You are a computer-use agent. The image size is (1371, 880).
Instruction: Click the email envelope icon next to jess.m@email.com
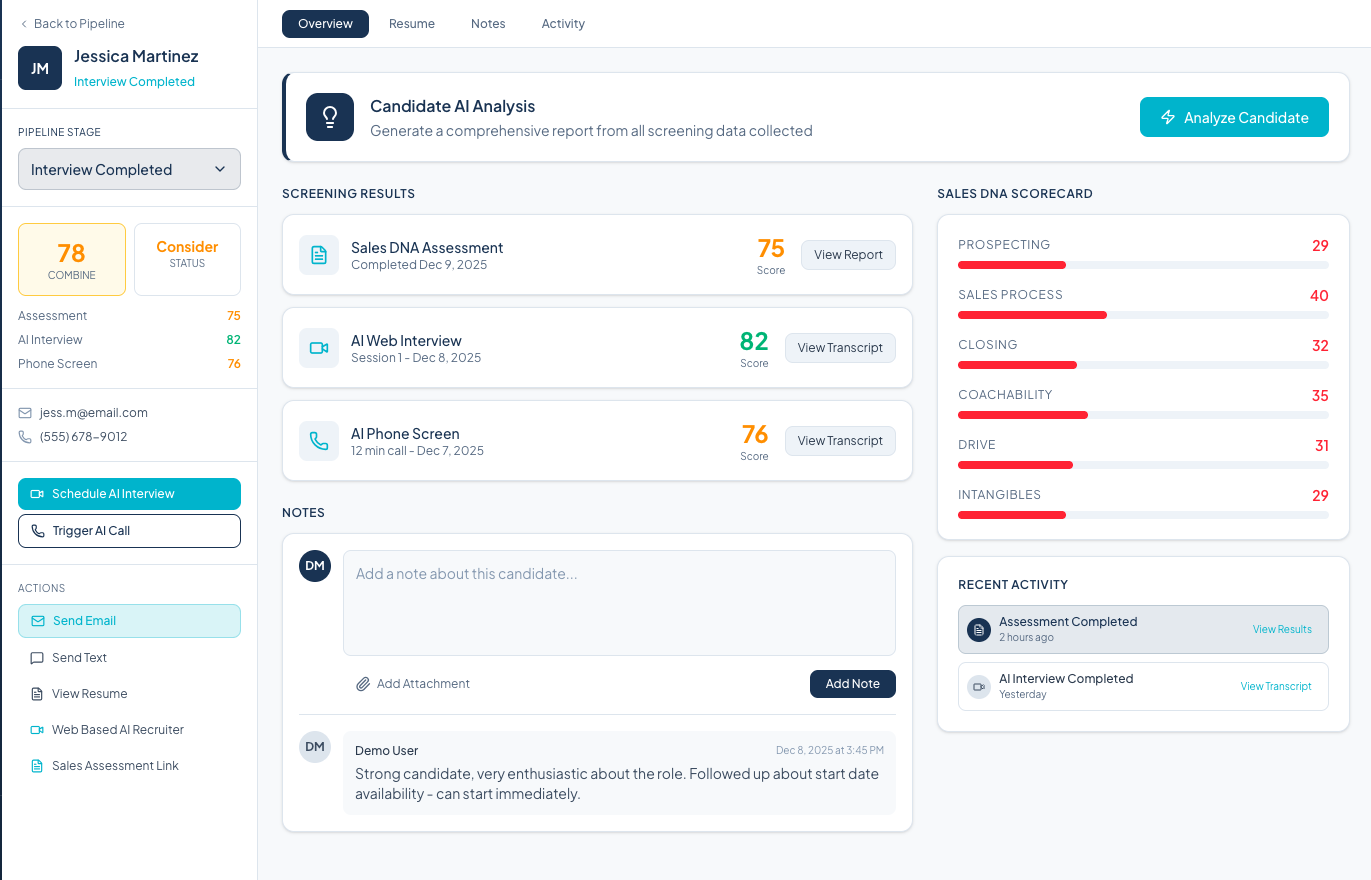(26, 412)
